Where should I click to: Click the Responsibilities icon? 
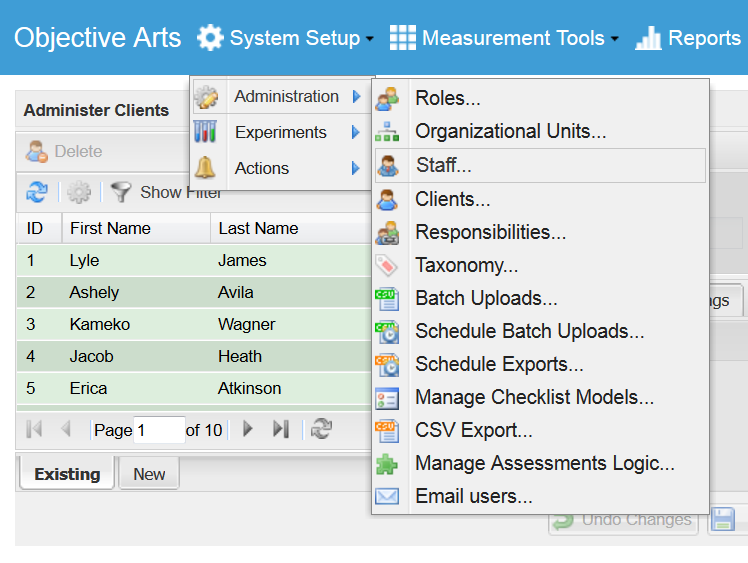(387, 233)
